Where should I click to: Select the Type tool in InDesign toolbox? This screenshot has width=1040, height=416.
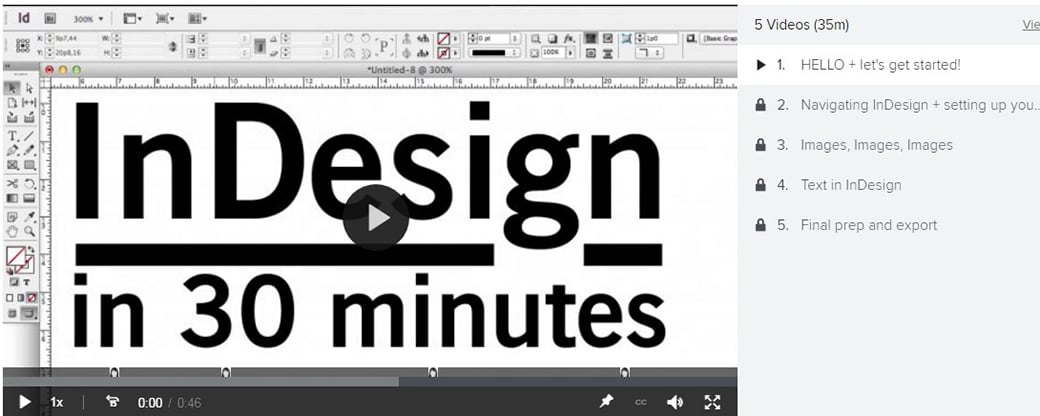[x=12, y=135]
